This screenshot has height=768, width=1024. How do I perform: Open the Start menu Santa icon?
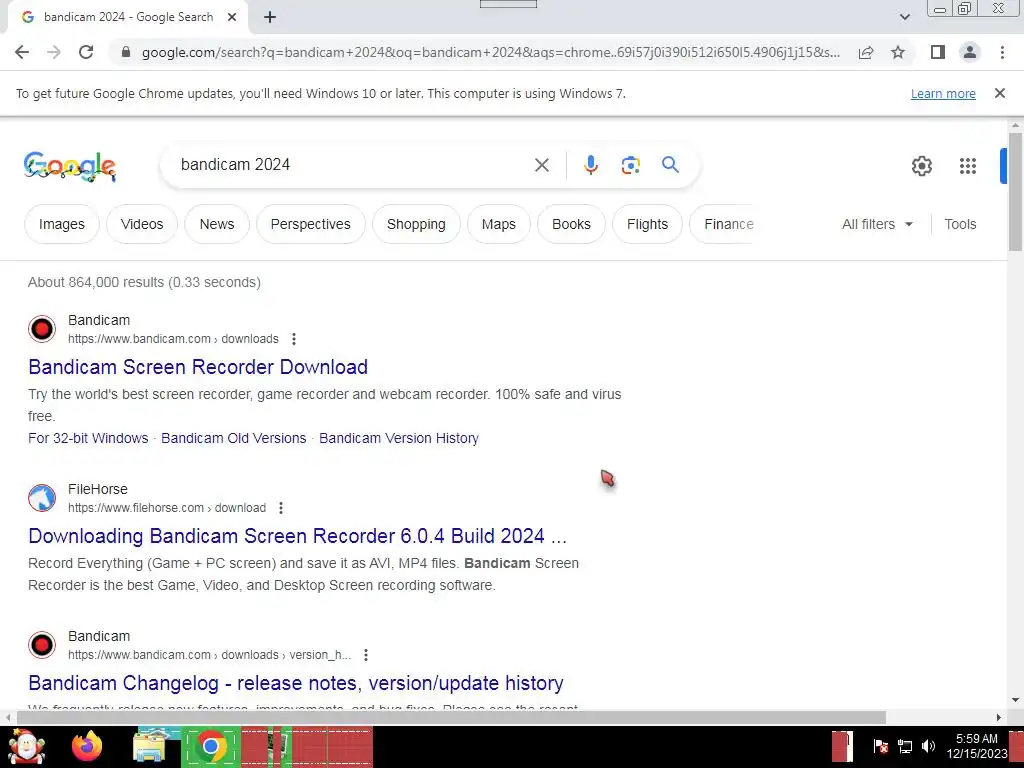pyautogui.click(x=26, y=745)
